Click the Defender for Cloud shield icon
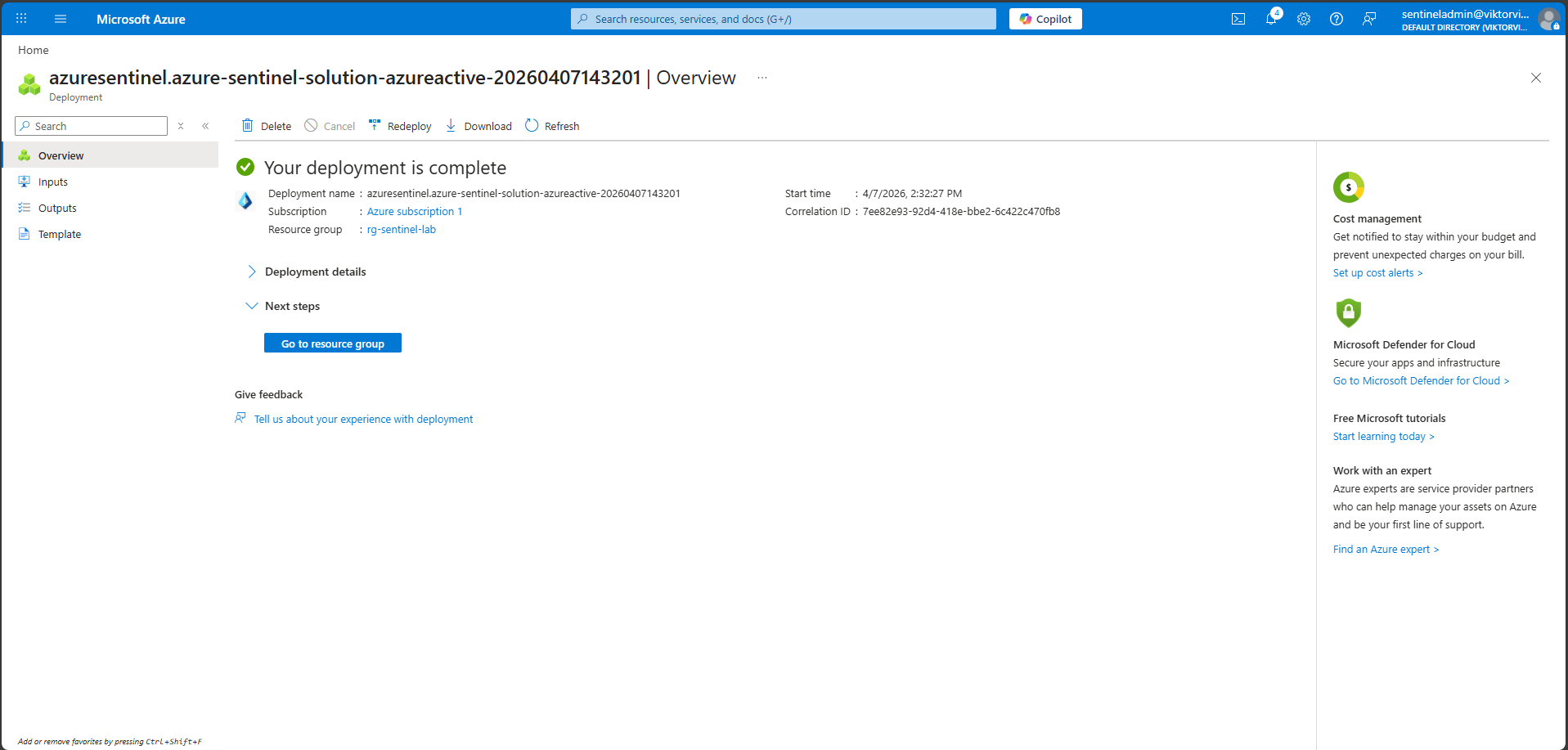1568x750 pixels. pos(1349,312)
